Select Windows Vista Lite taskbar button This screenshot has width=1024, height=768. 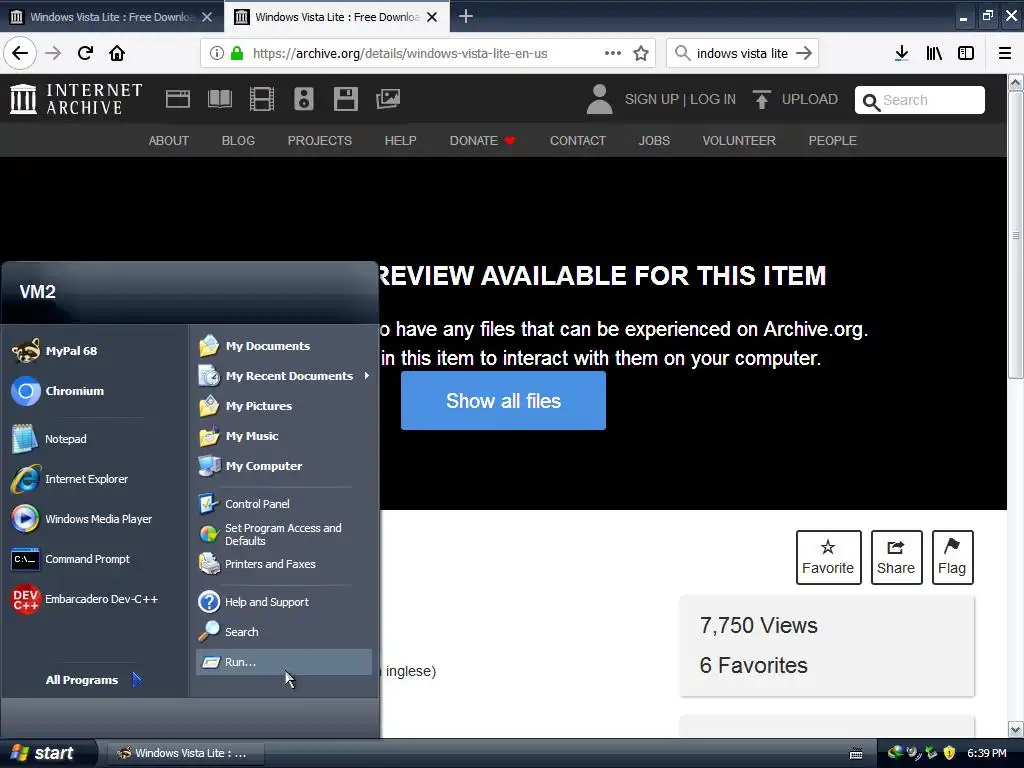coord(185,753)
